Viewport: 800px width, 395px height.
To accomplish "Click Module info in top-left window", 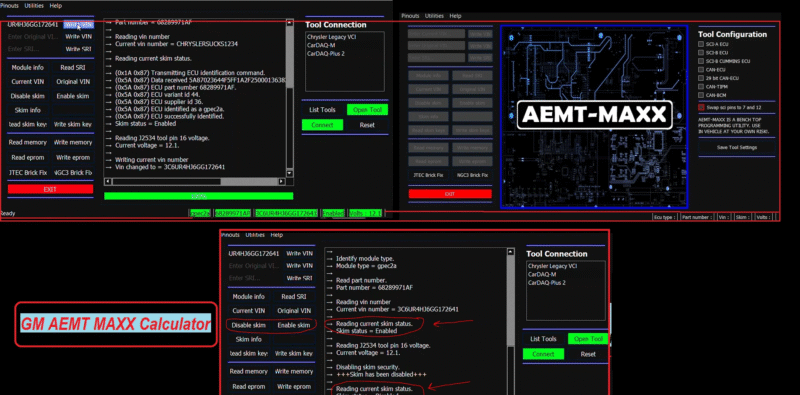I will pos(28,67).
